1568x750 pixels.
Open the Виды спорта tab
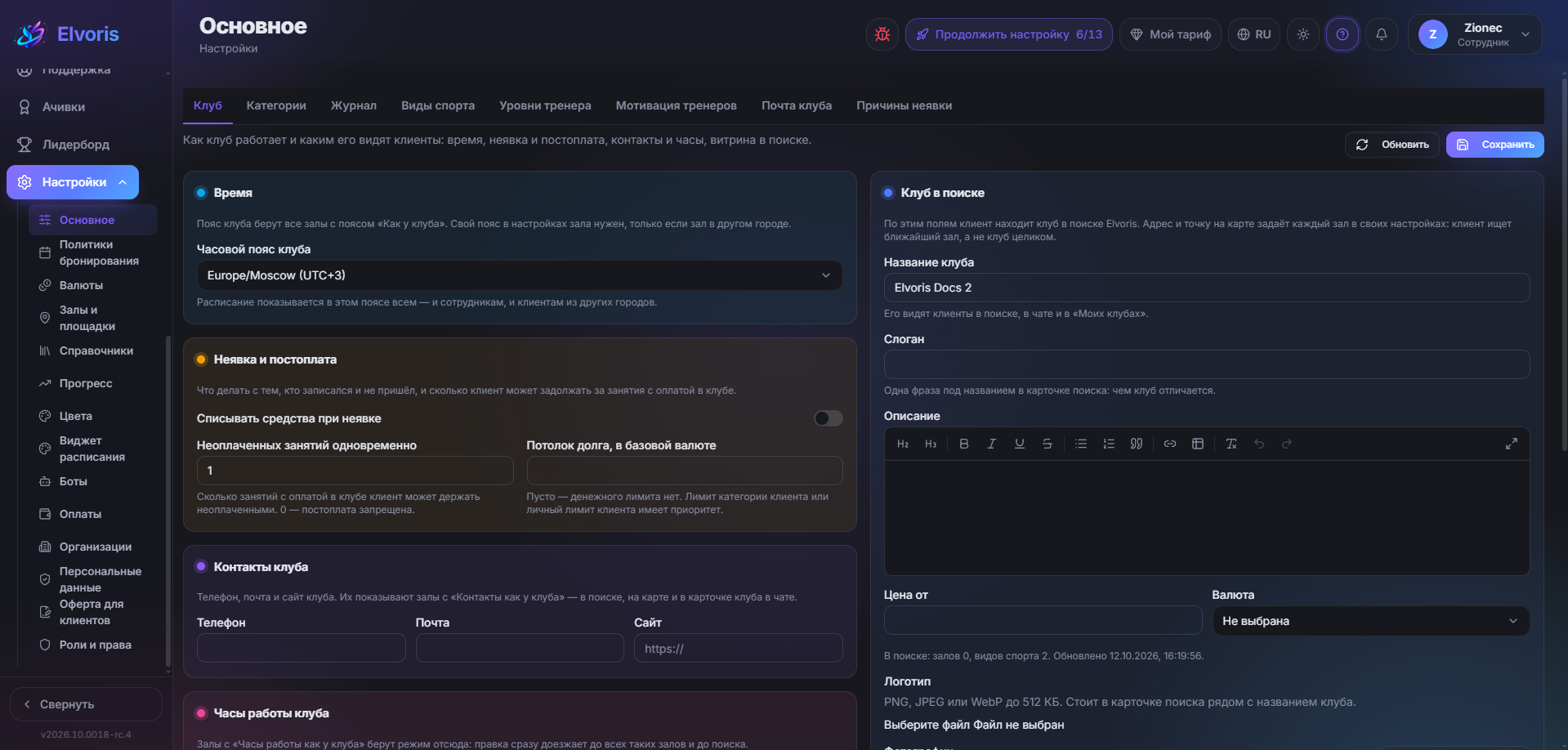[438, 105]
